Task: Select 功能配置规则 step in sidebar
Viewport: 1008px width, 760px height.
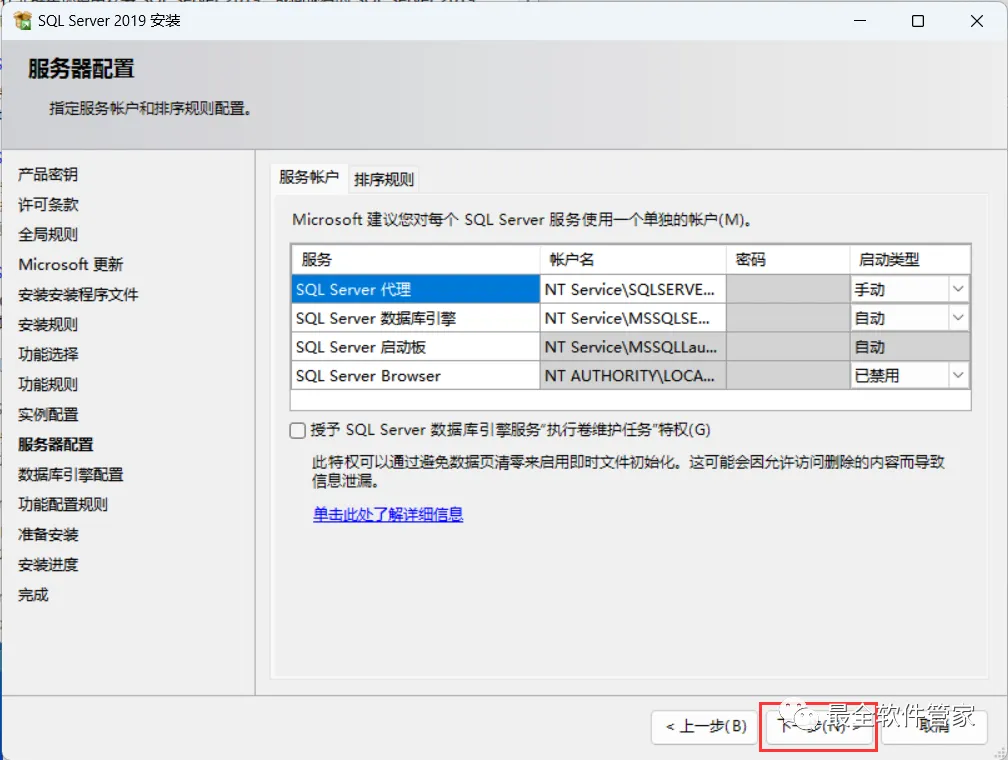Action: coord(63,504)
